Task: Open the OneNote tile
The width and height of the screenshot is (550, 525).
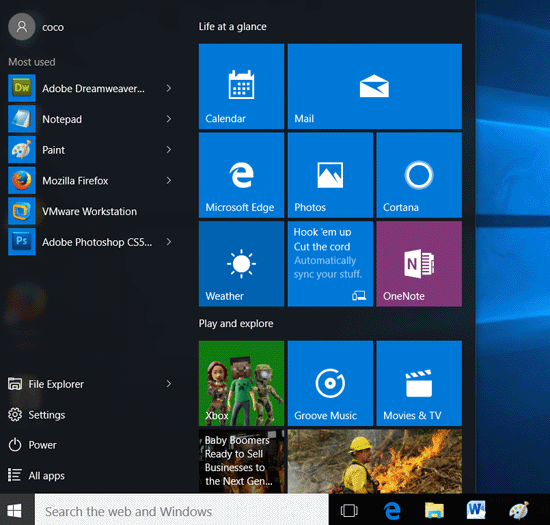Action: pos(419,264)
